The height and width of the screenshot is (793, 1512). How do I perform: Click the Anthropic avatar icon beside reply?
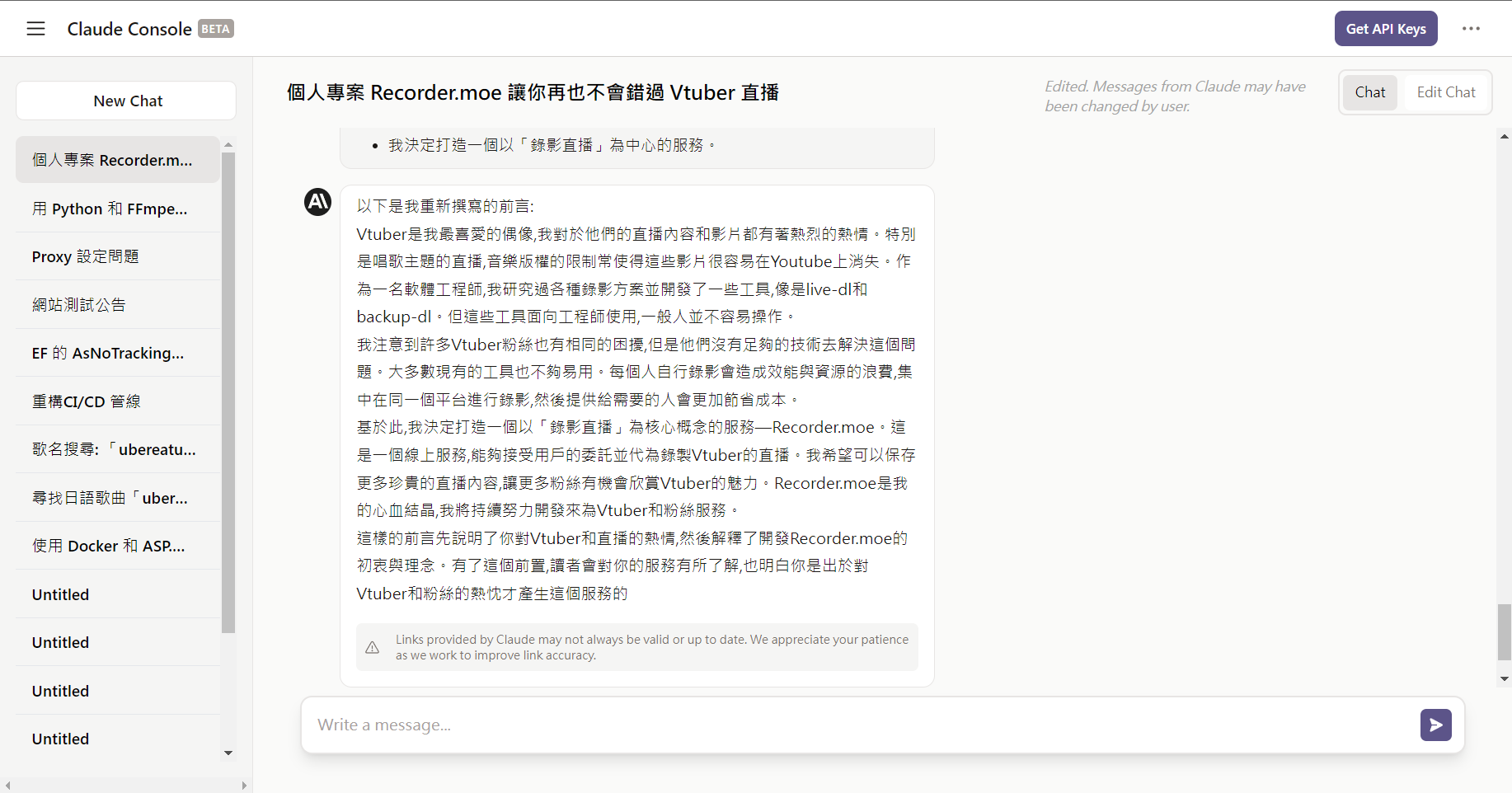coord(318,202)
